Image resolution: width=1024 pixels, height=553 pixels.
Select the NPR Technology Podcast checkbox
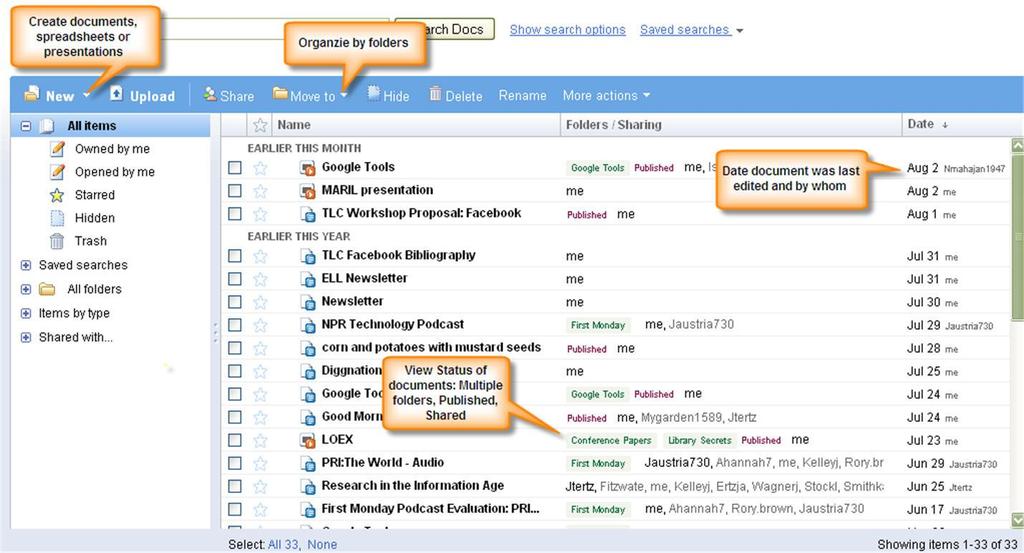pyautogui.click(x=235, y=325)
